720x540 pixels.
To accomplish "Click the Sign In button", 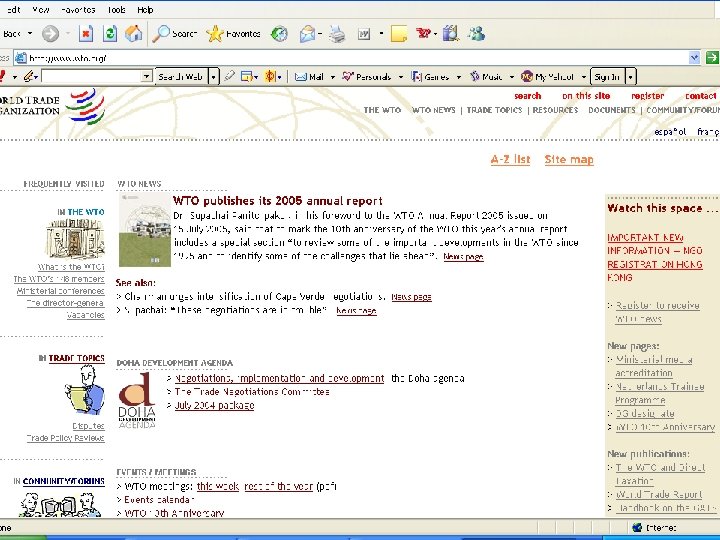I will point(608,77).
